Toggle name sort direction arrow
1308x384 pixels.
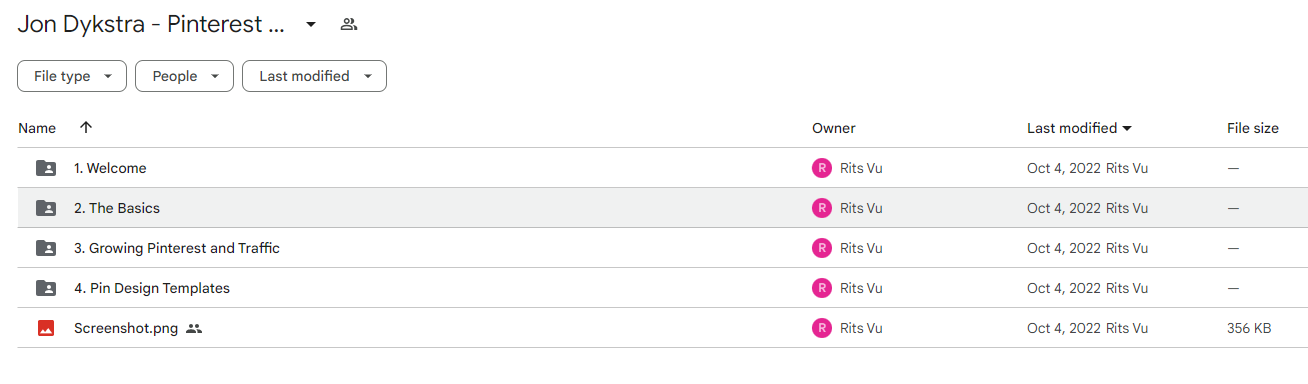pyautogui.click(x=86, y=128)
